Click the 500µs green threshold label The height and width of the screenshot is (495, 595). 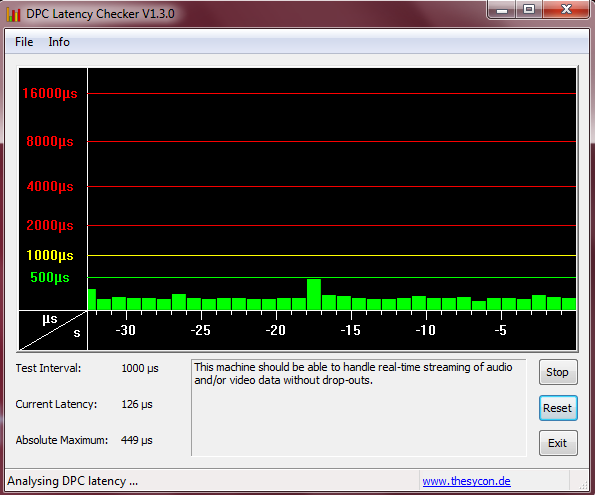click(x=50, y=277)
